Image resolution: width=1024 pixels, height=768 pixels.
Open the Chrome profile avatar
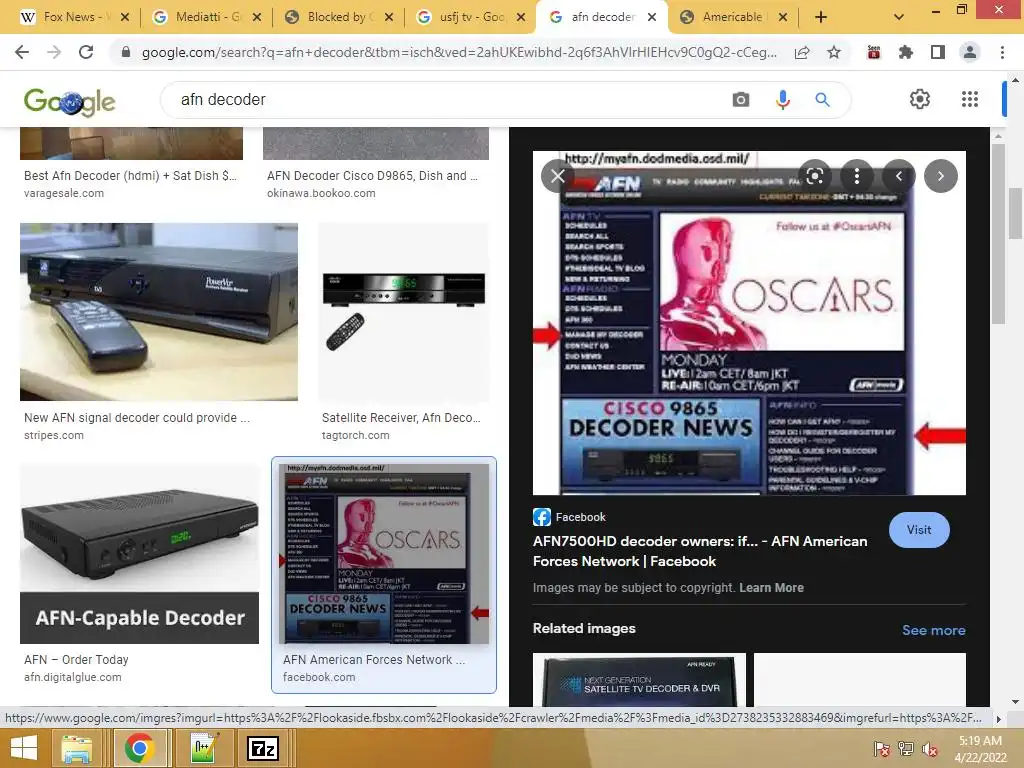[970, 52]
